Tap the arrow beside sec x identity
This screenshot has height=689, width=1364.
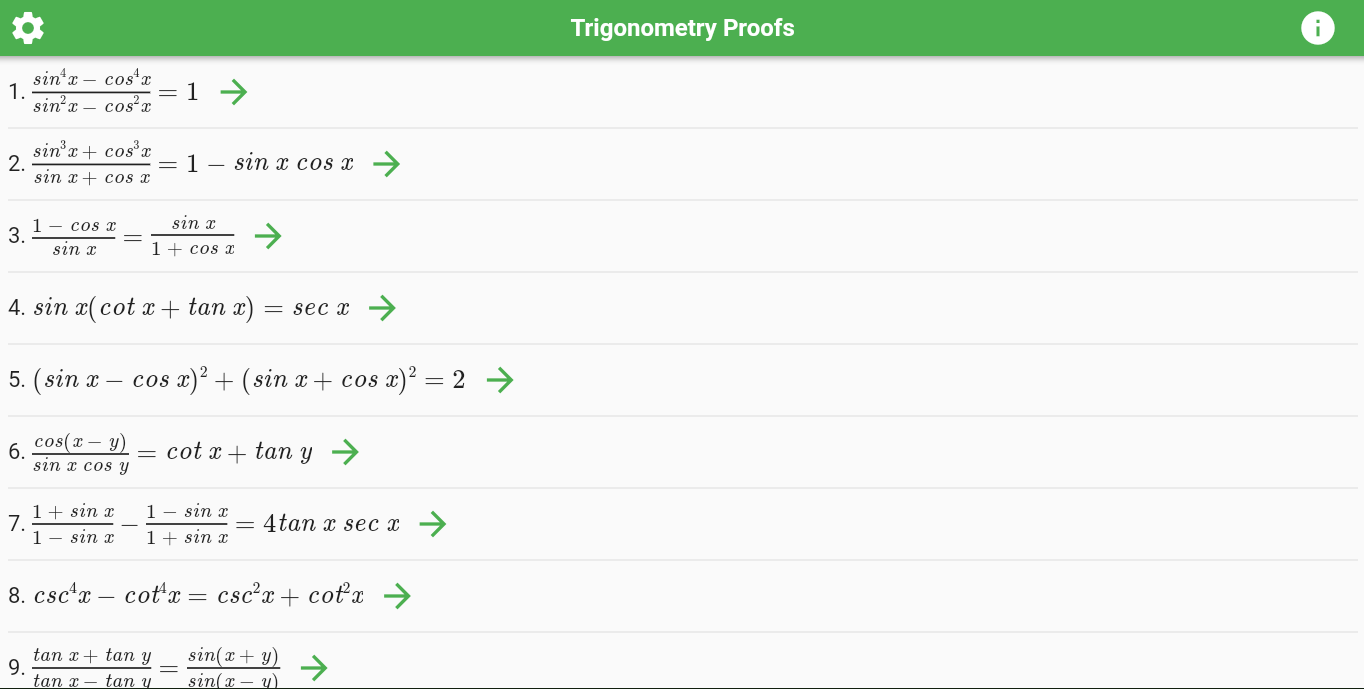(382, 308)
